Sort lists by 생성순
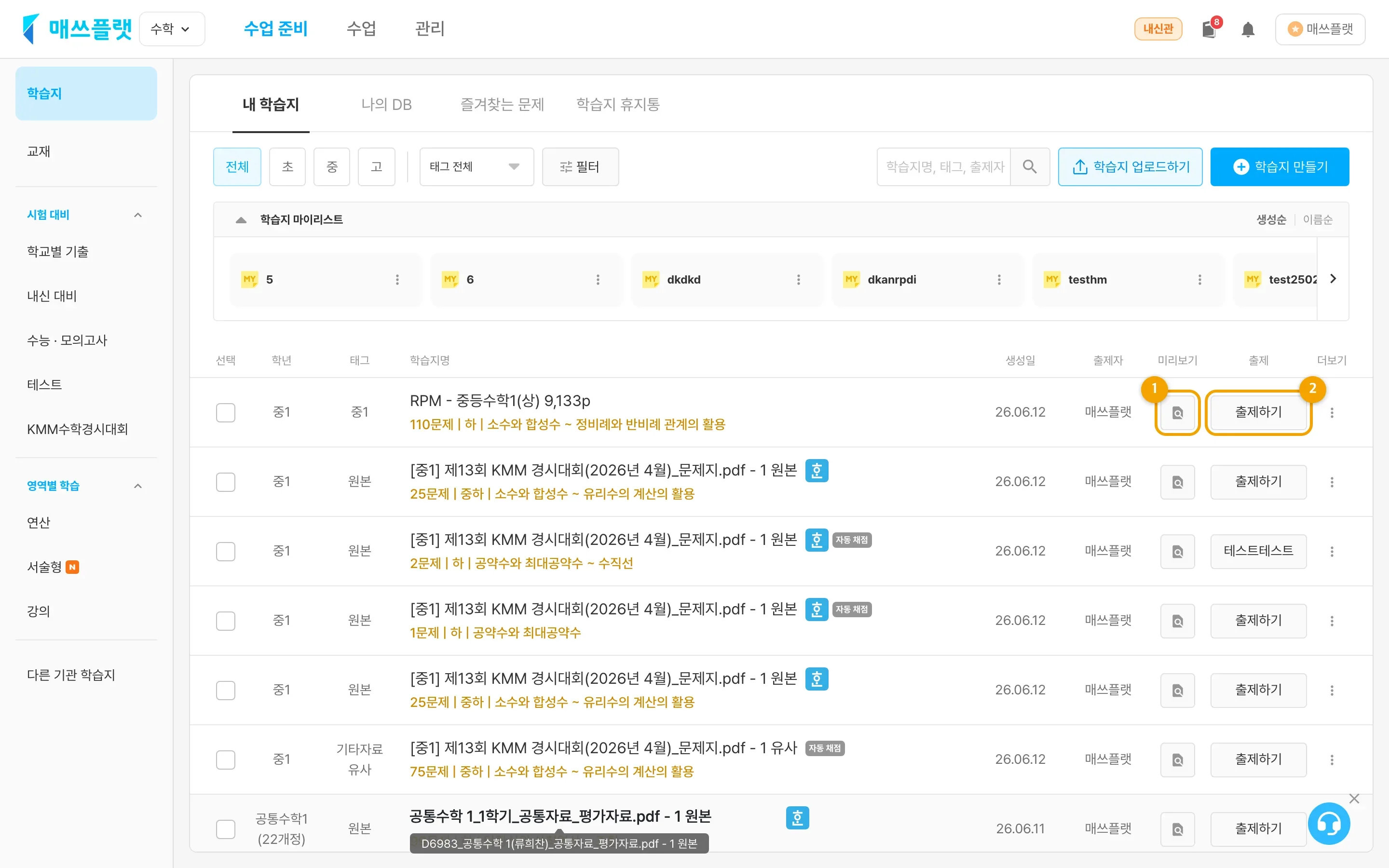 (1271, 220)
